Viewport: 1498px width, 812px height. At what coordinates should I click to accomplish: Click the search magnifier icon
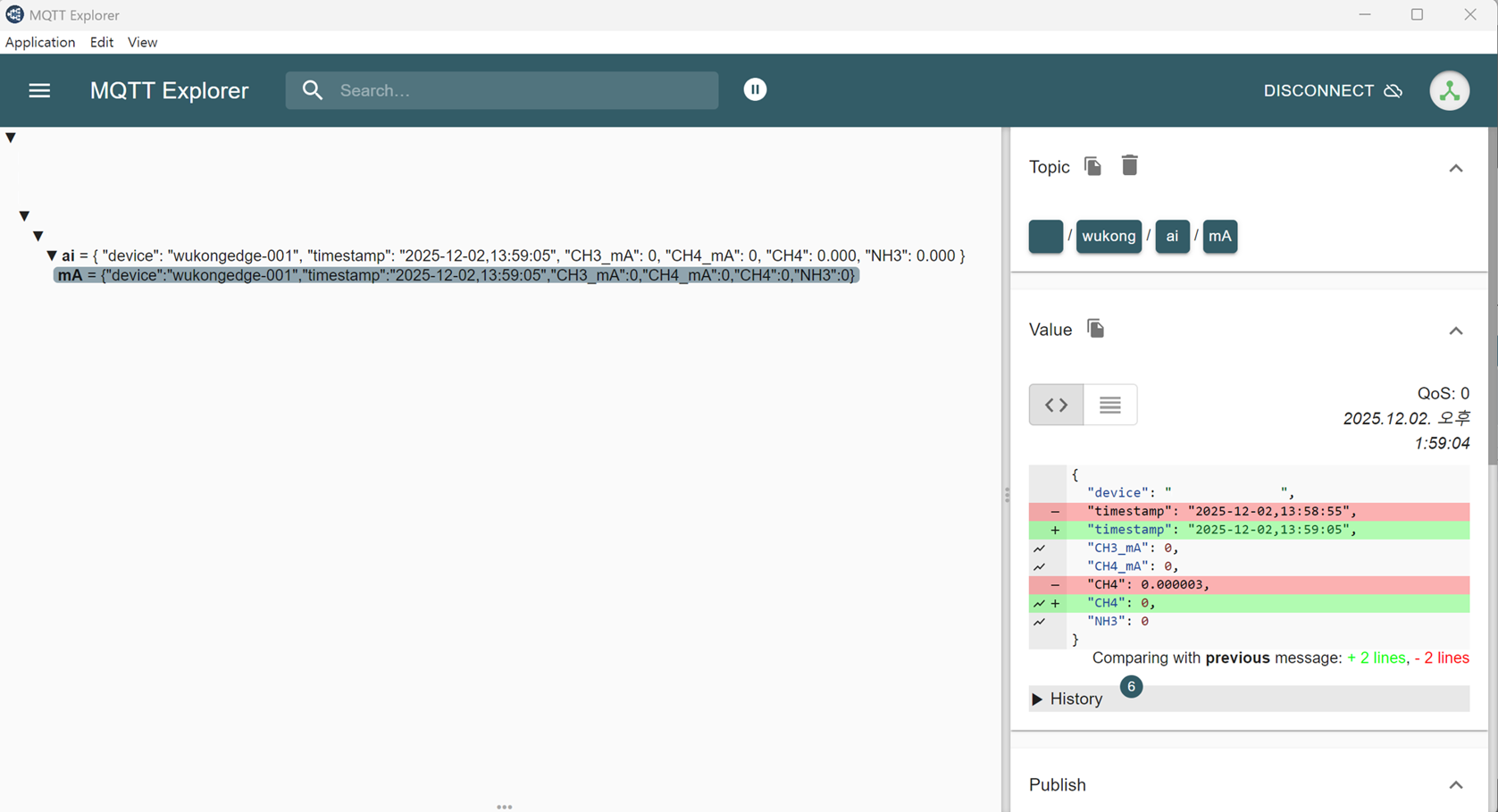[x=312, y=90]
